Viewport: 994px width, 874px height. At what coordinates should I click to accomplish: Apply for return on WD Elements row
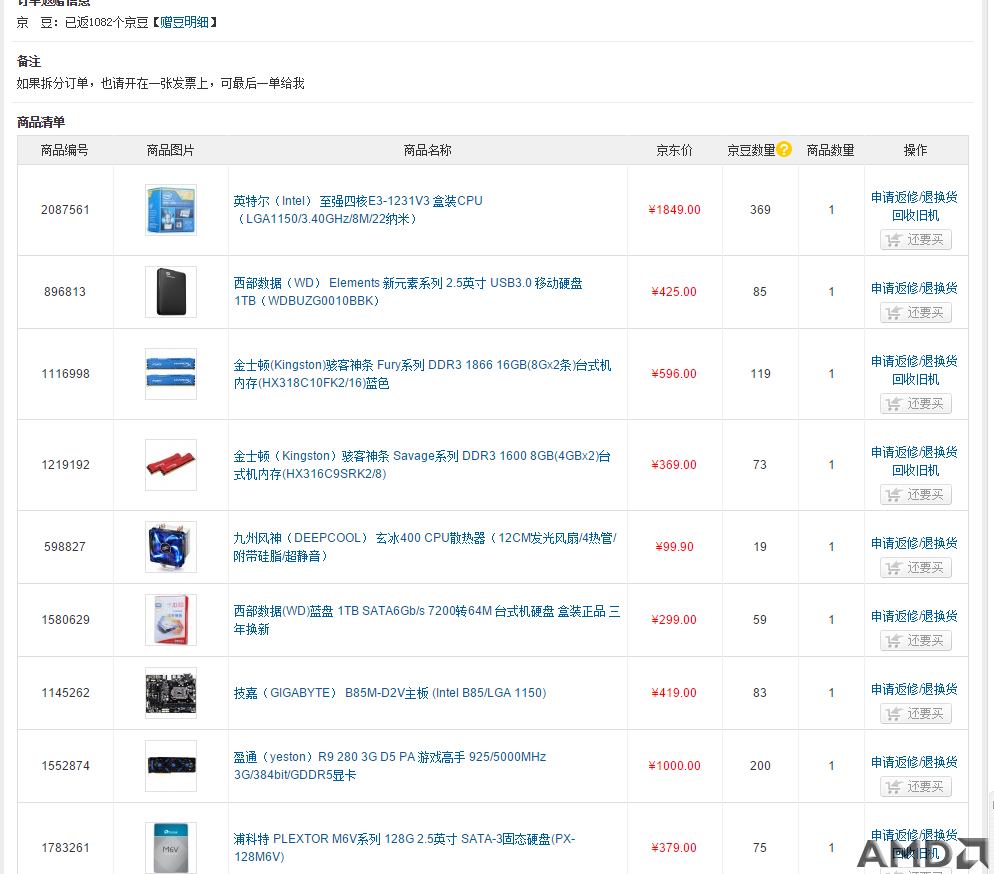coord(914,288)
